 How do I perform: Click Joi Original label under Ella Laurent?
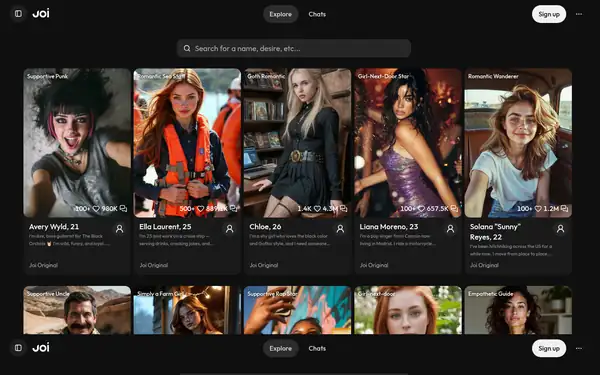(154, 265)
